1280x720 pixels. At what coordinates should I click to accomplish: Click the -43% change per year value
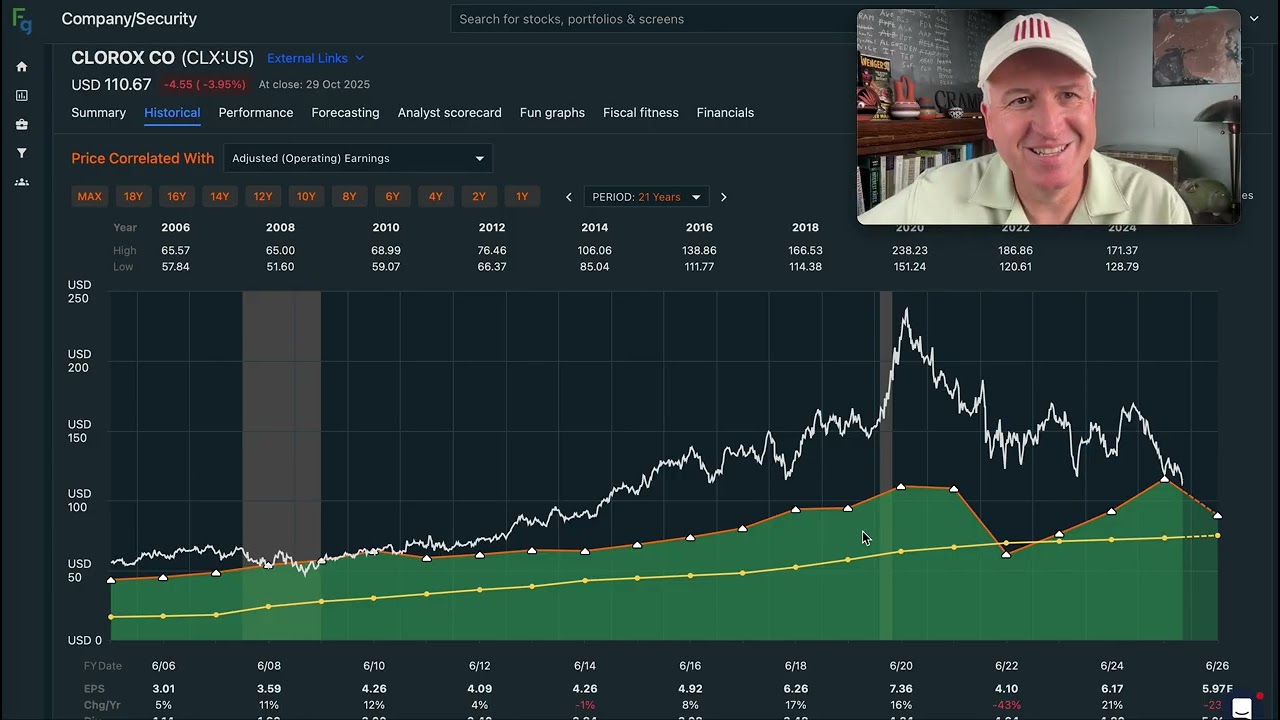click(x=1006, y=705)
